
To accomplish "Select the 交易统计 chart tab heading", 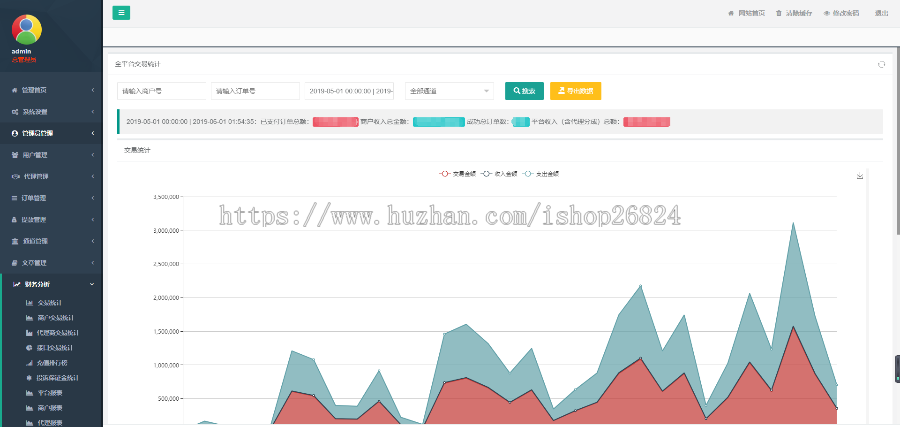I will tap(138, 150).
